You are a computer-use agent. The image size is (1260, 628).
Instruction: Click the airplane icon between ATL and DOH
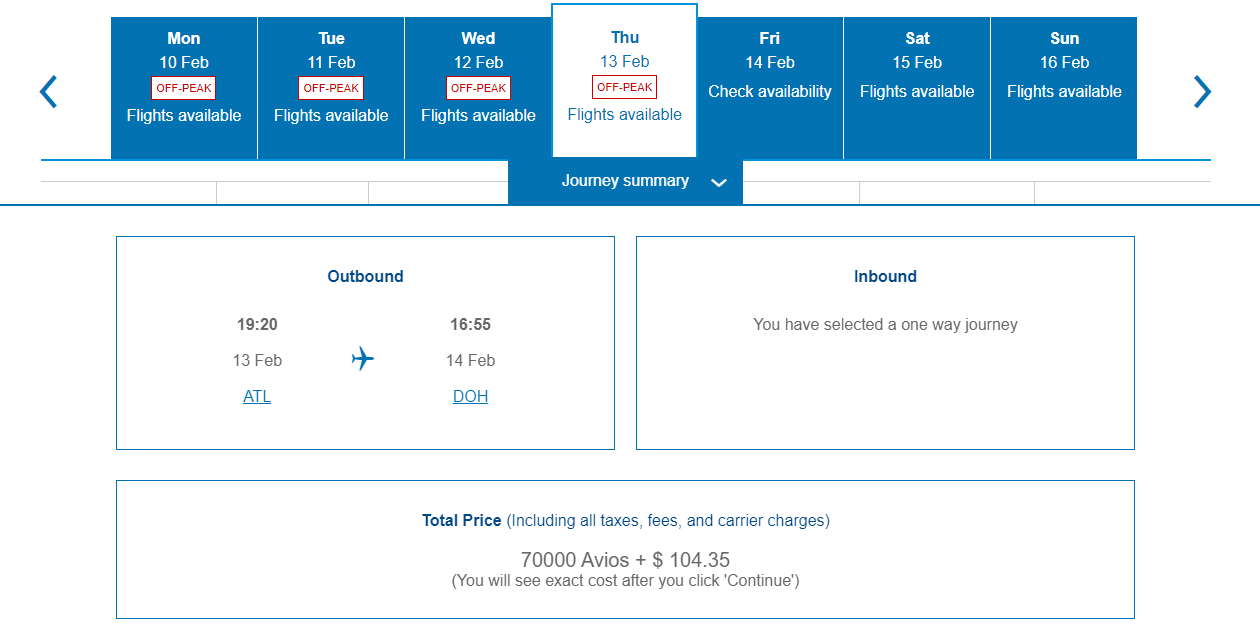point(363,359)
